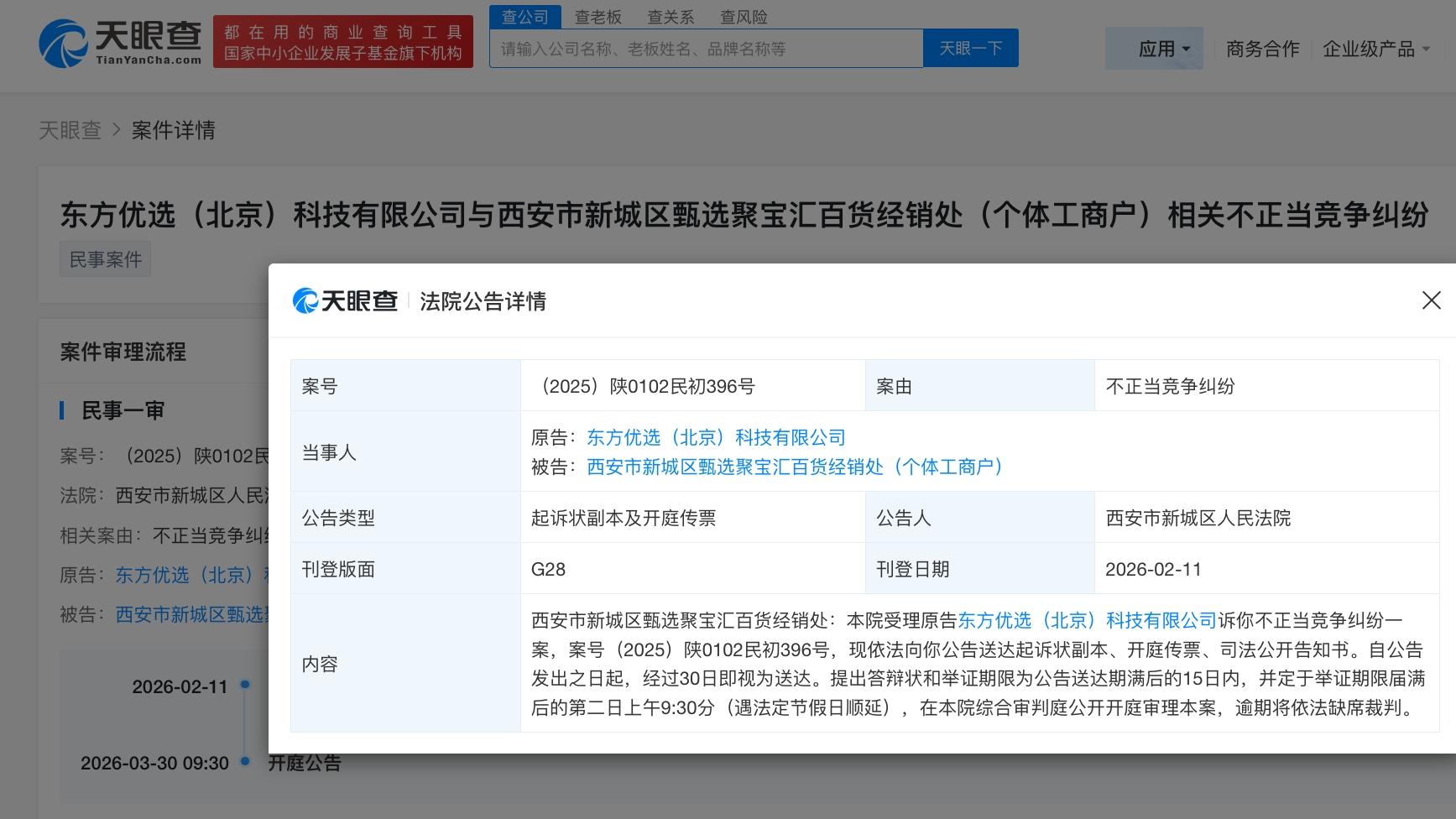1456x819 pixels.
Task: Click the red business query tool banner
Action: 343,40
